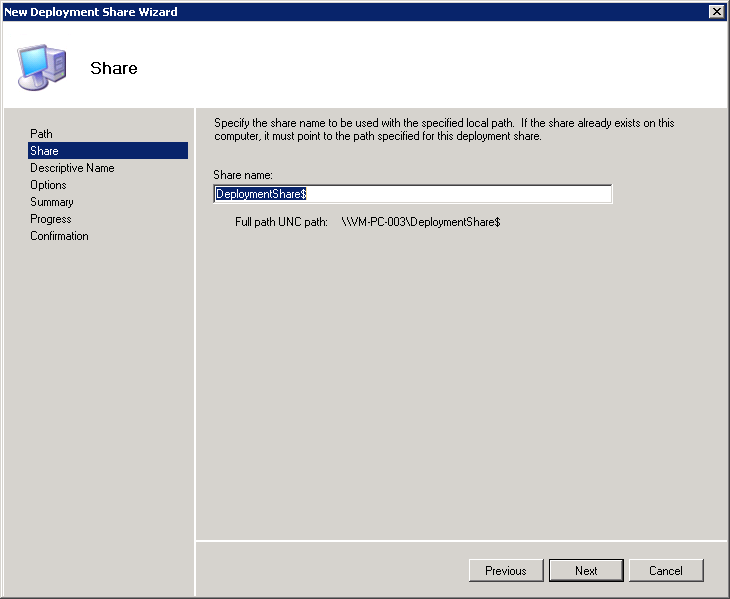Click the \\VM-PC-003\DeploymentShare$ UNC path text
This screenshot has width=730, height=599.
(420, 222)
